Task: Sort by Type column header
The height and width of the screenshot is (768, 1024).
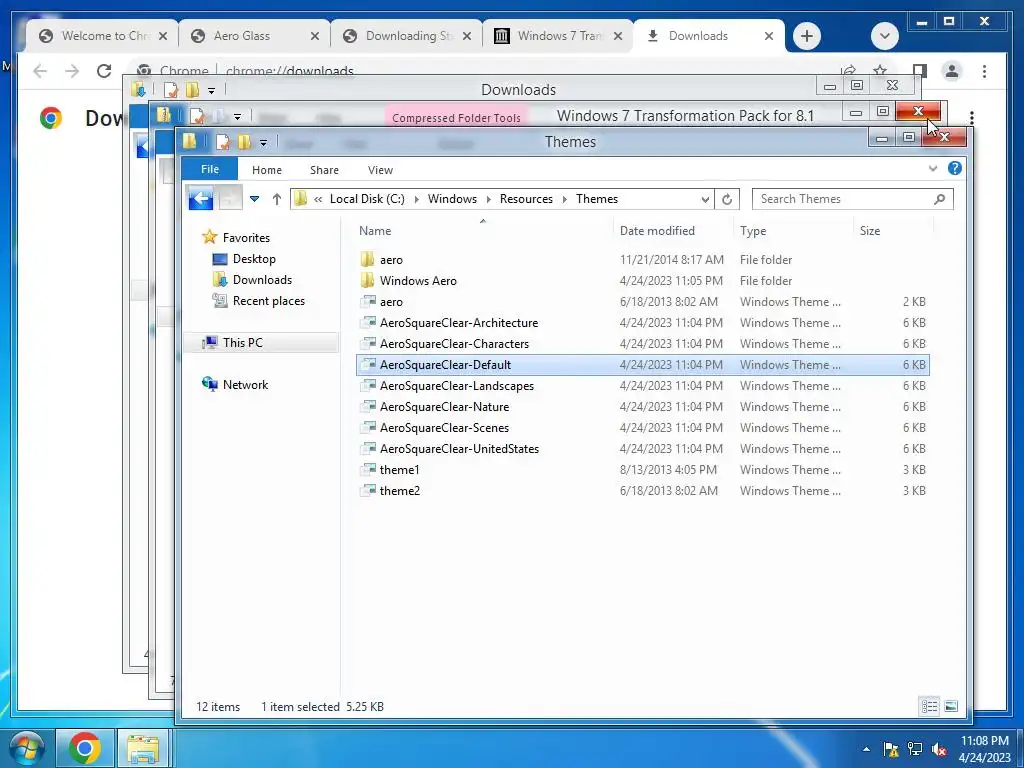Action: (x=753, y=231)
